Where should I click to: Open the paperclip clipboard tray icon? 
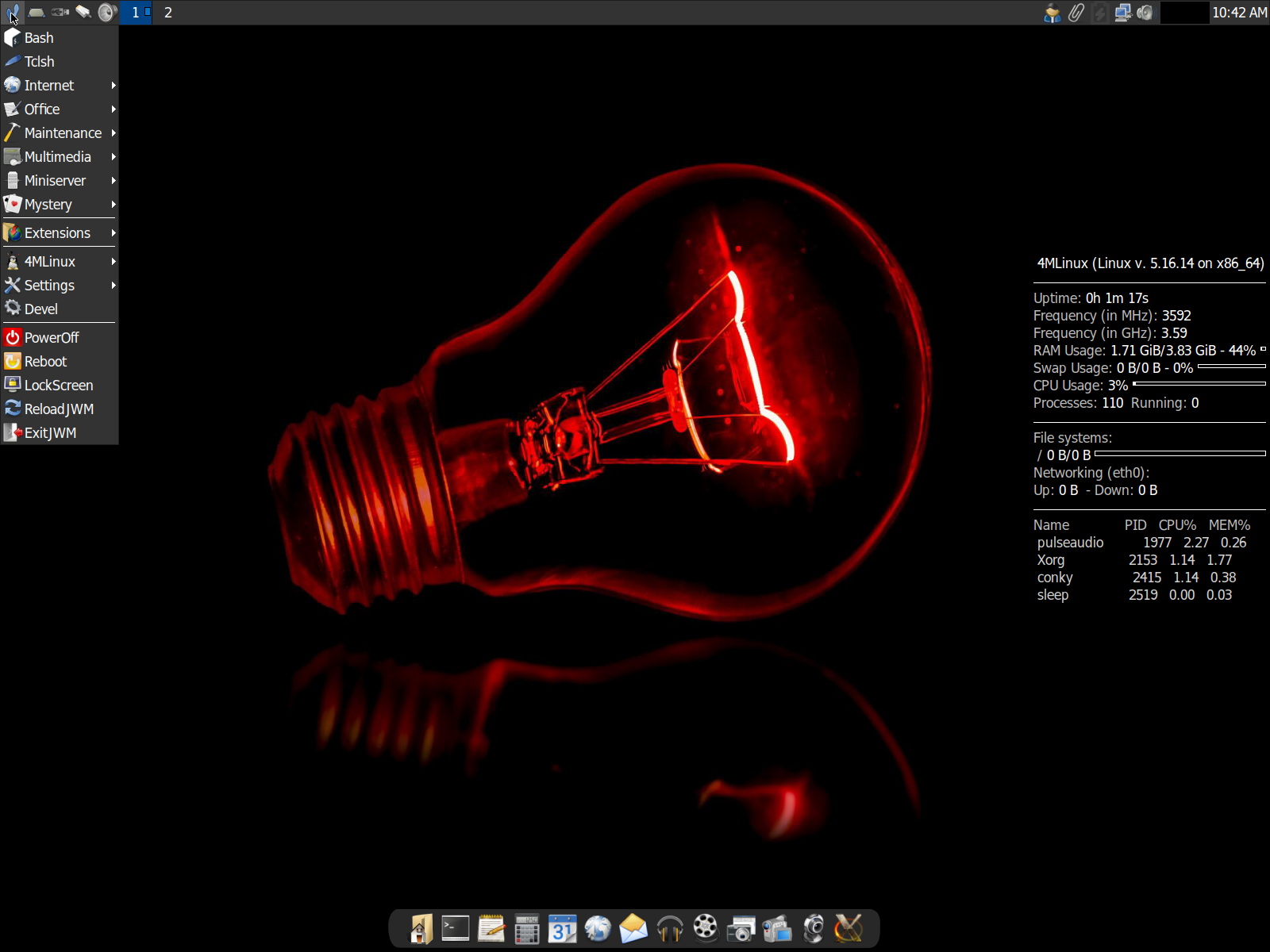1076,13
